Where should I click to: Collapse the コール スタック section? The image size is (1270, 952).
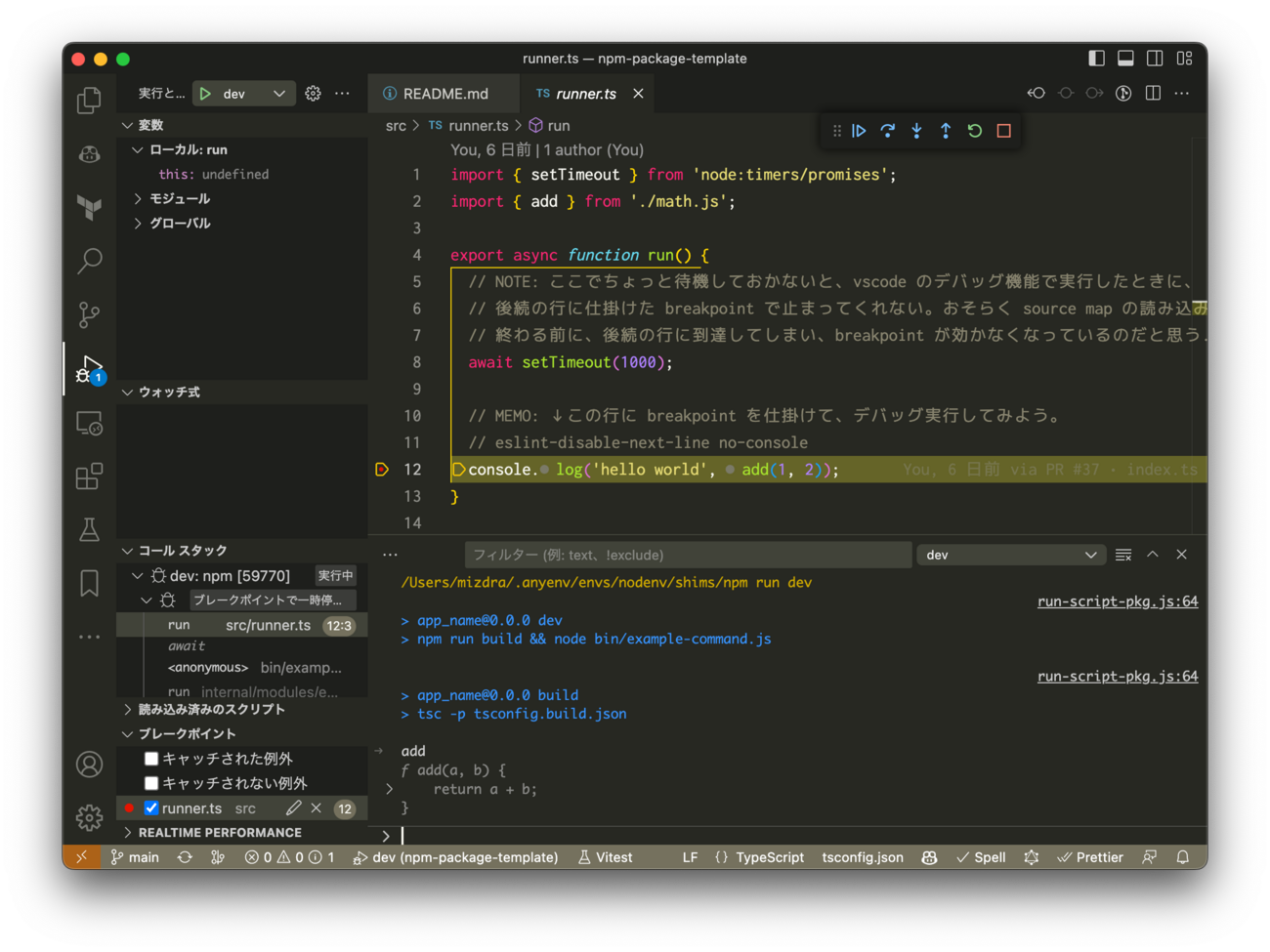click(x=127, y=551)
